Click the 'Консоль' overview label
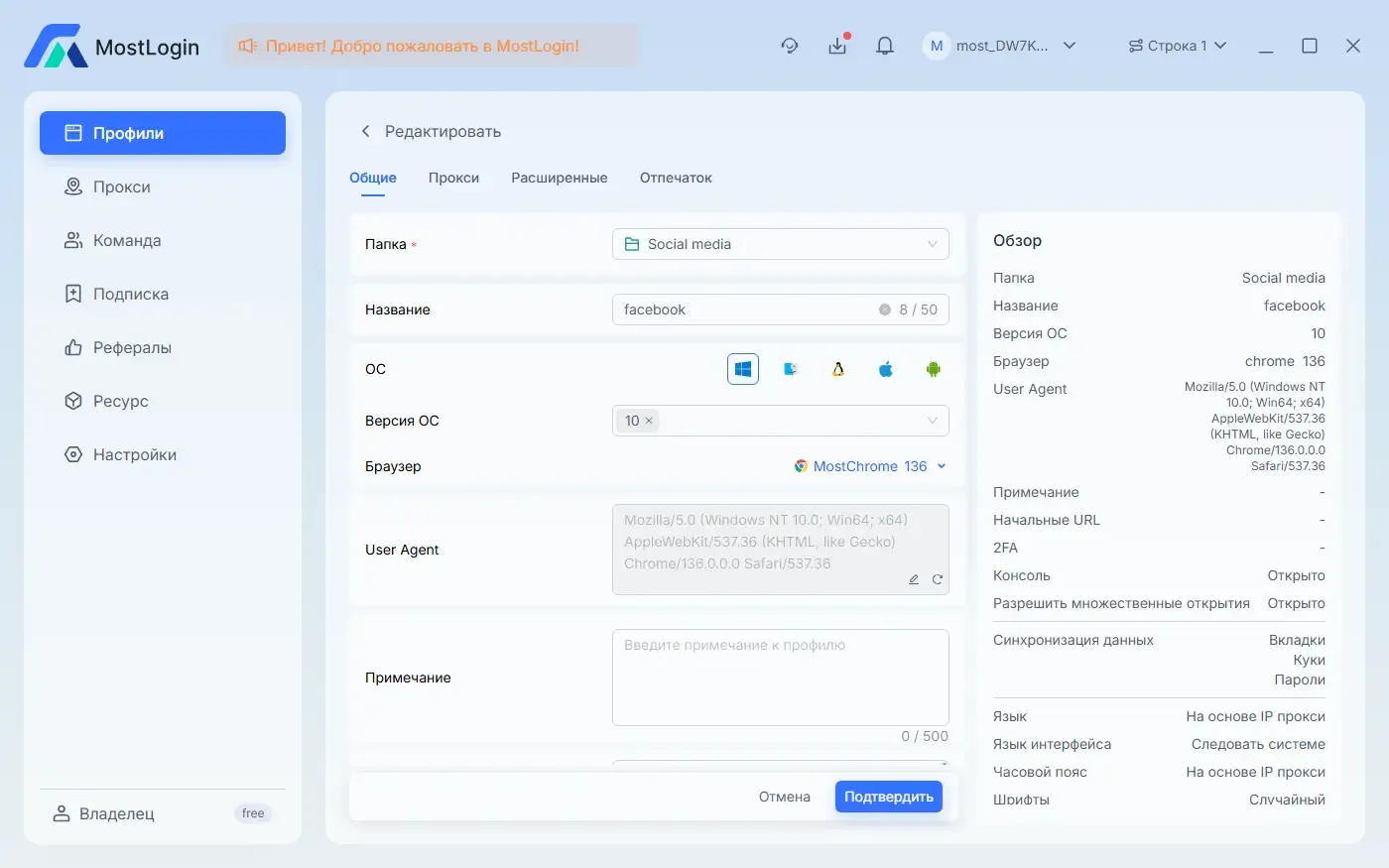1389x868 pixels. click(x=1022, y=575)
